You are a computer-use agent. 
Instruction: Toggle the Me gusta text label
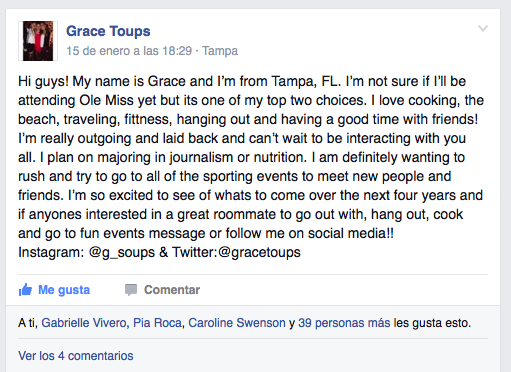[64, 290]
